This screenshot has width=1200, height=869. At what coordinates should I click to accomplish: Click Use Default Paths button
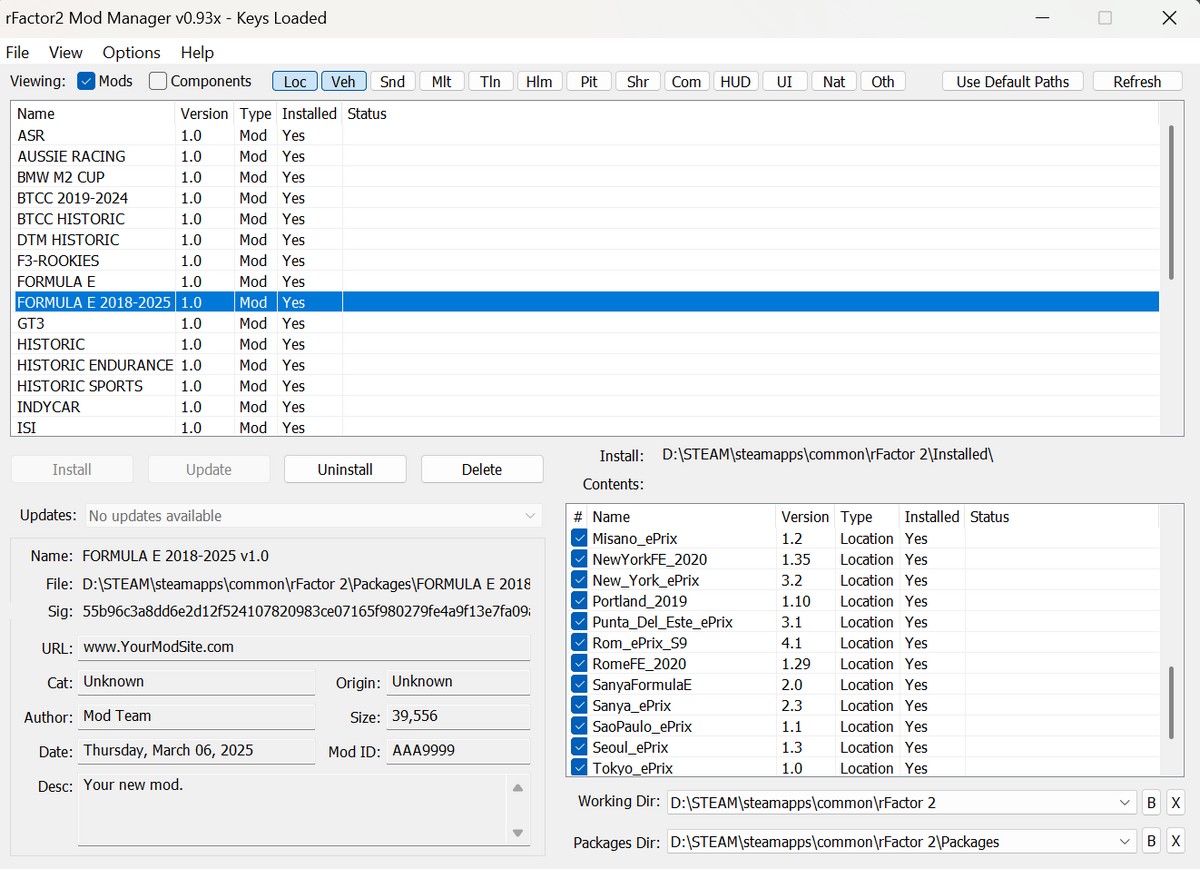(1013, 82)
